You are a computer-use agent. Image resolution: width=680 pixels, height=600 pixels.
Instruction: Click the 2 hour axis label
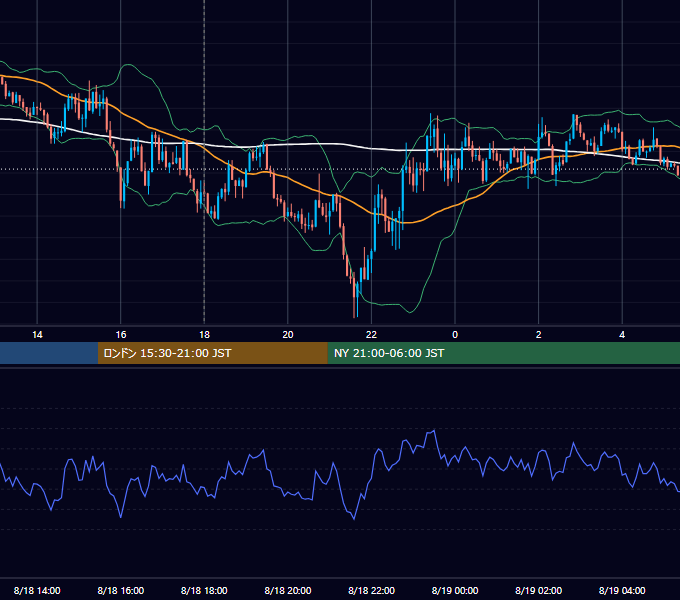pos(539,335)
